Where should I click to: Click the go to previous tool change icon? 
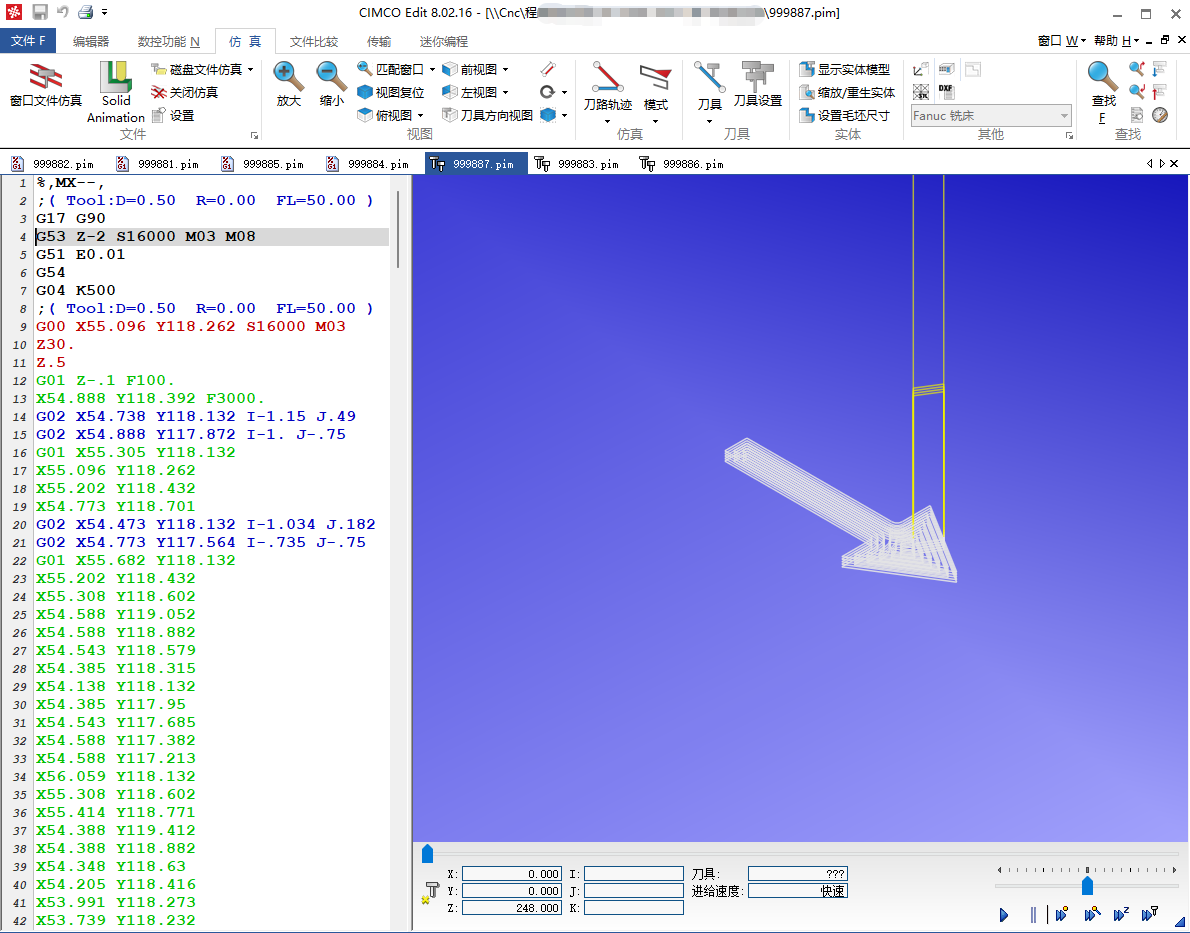(1160, 92)
